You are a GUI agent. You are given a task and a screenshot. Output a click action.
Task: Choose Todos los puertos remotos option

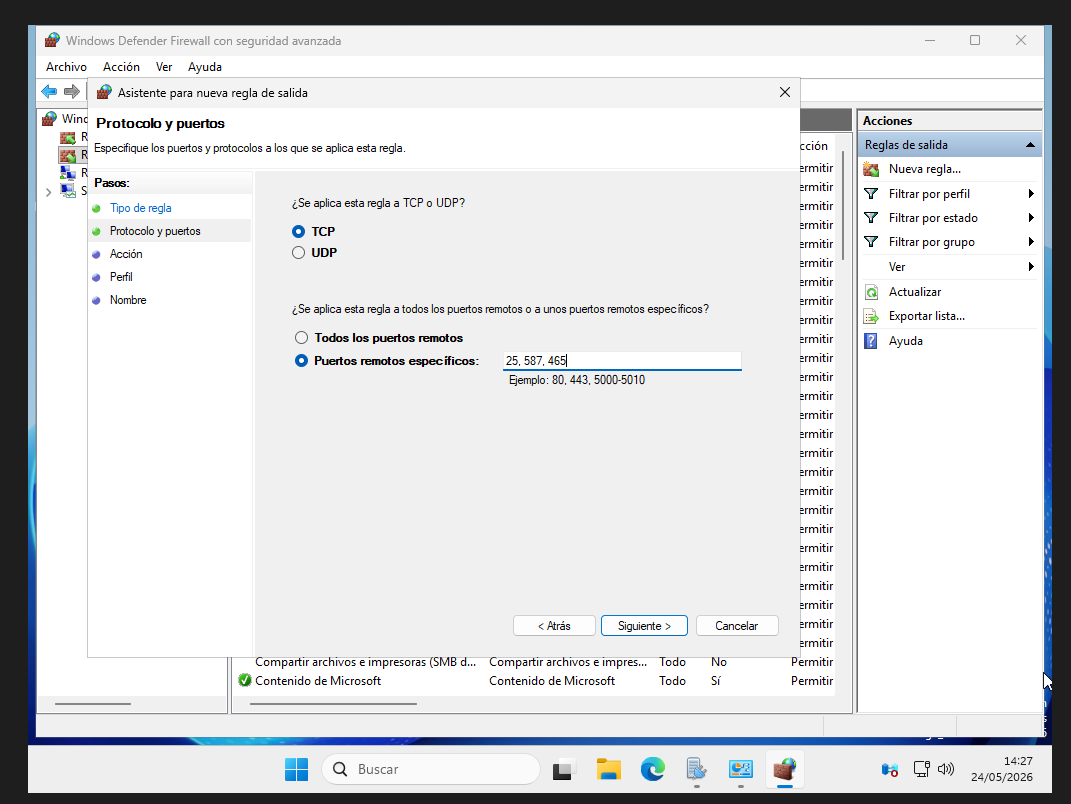tap(301, 337)
